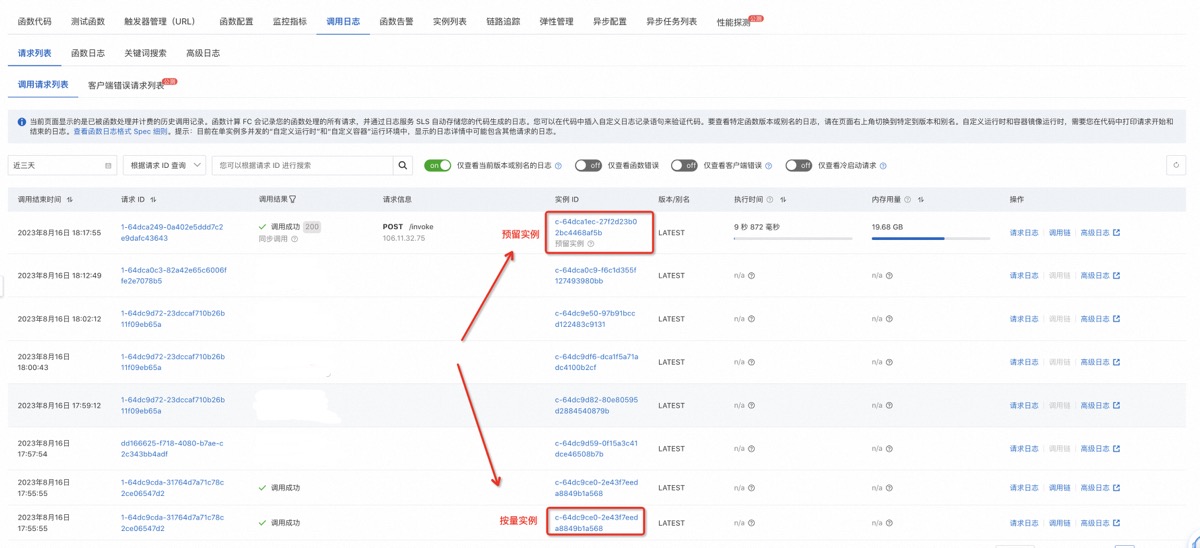Click help icon after 仅查看冷启动请求
This screenshot has width=1200, height=548.
coord(883,166)
